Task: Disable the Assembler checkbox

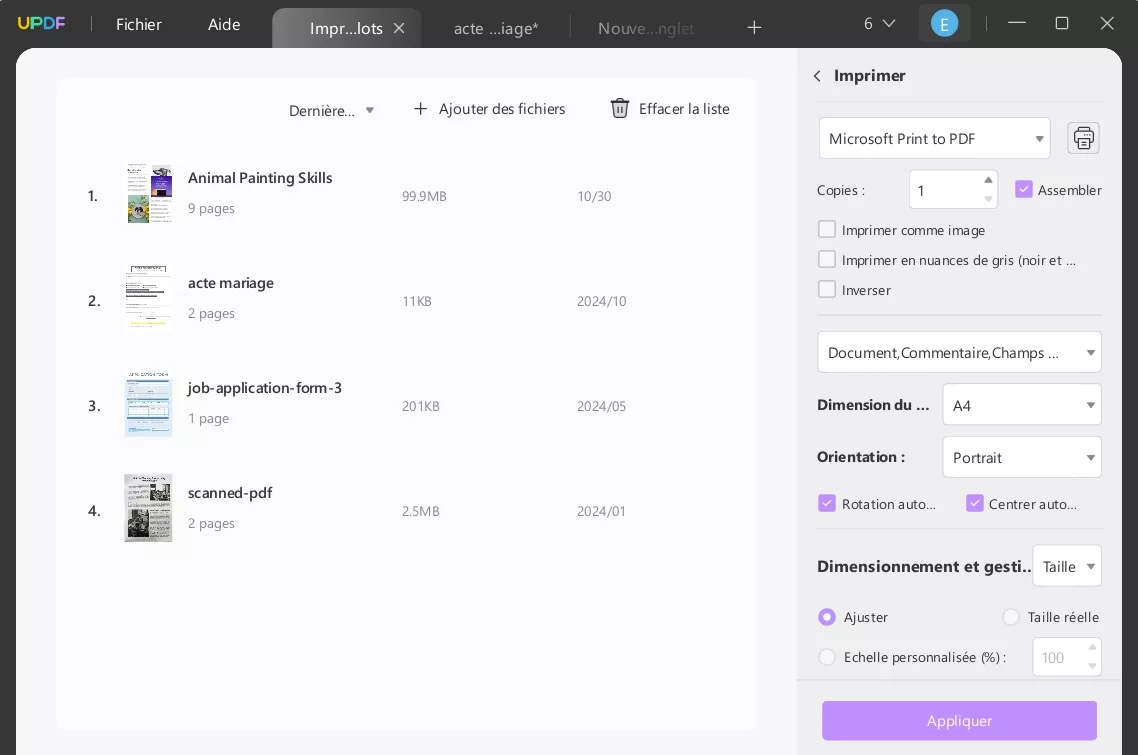Action: click(x=1024, y=189)
